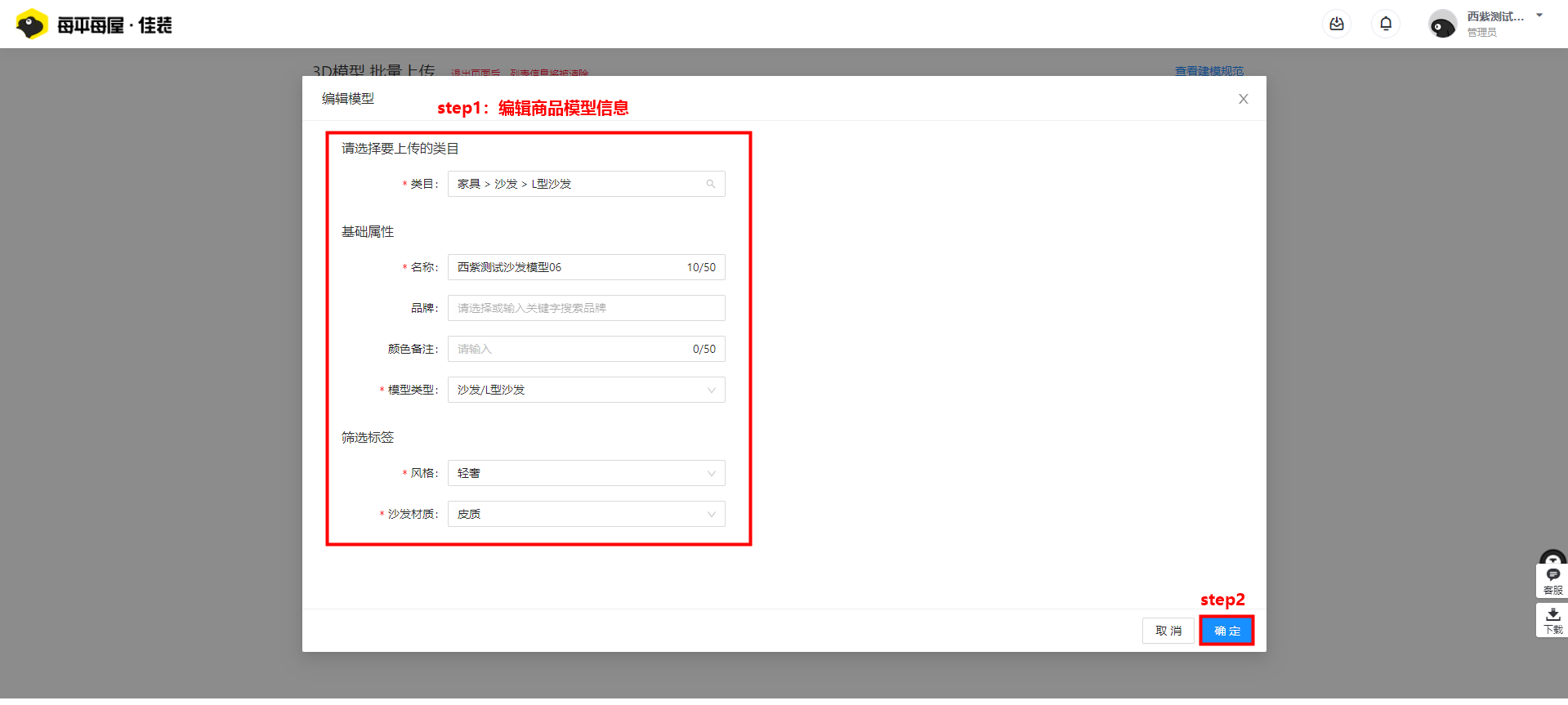Viewport: 1568px width, 705px height.
Task: Click the 品牌 search field
Action: [587, 308]
